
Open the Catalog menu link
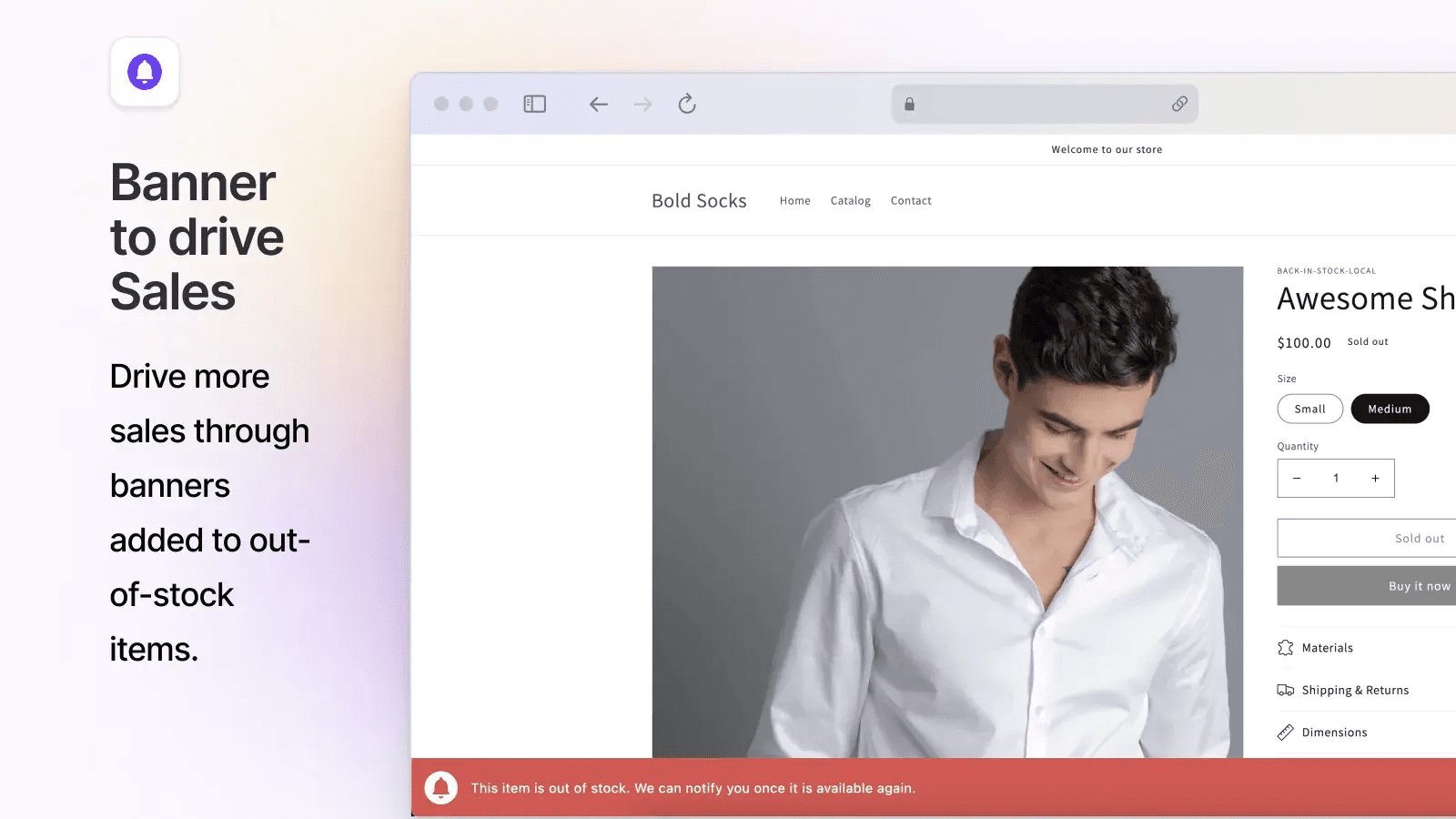[850, 201]
